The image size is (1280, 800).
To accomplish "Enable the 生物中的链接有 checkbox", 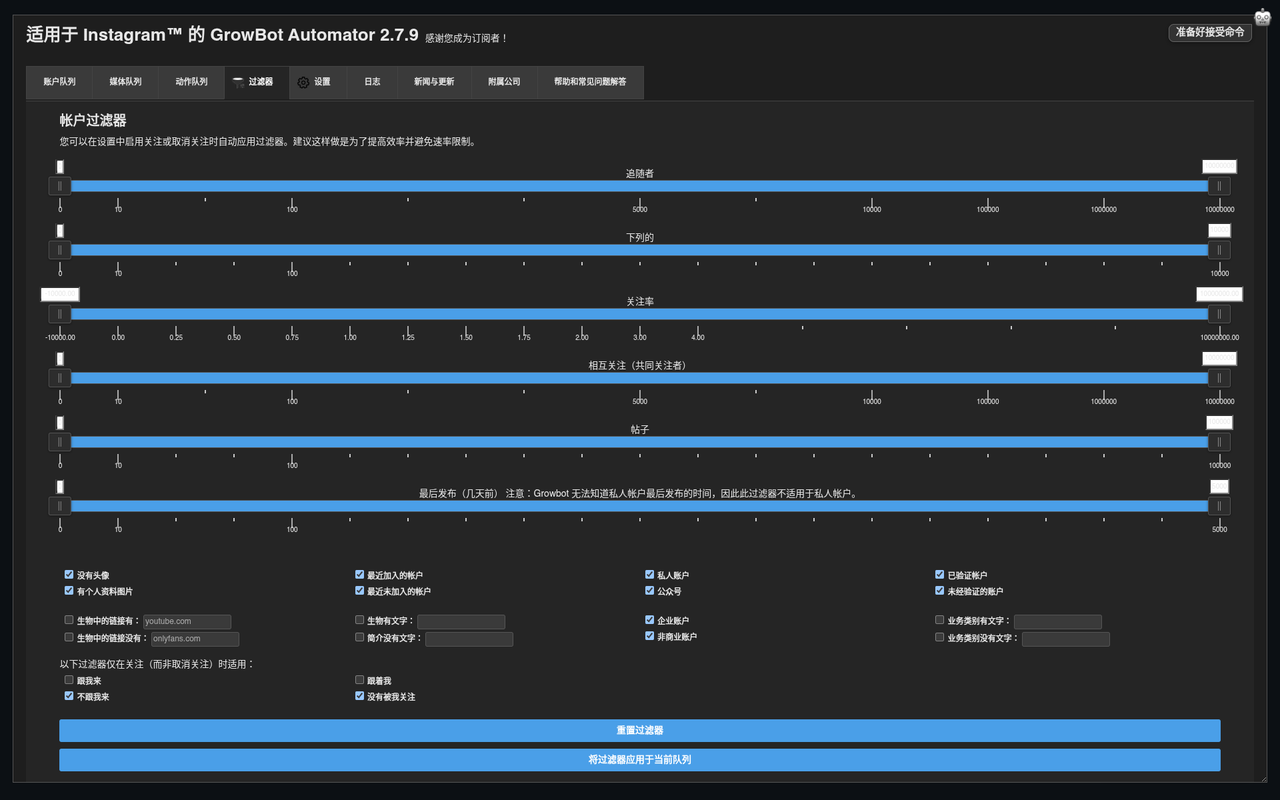I will (x=69, y=620).
